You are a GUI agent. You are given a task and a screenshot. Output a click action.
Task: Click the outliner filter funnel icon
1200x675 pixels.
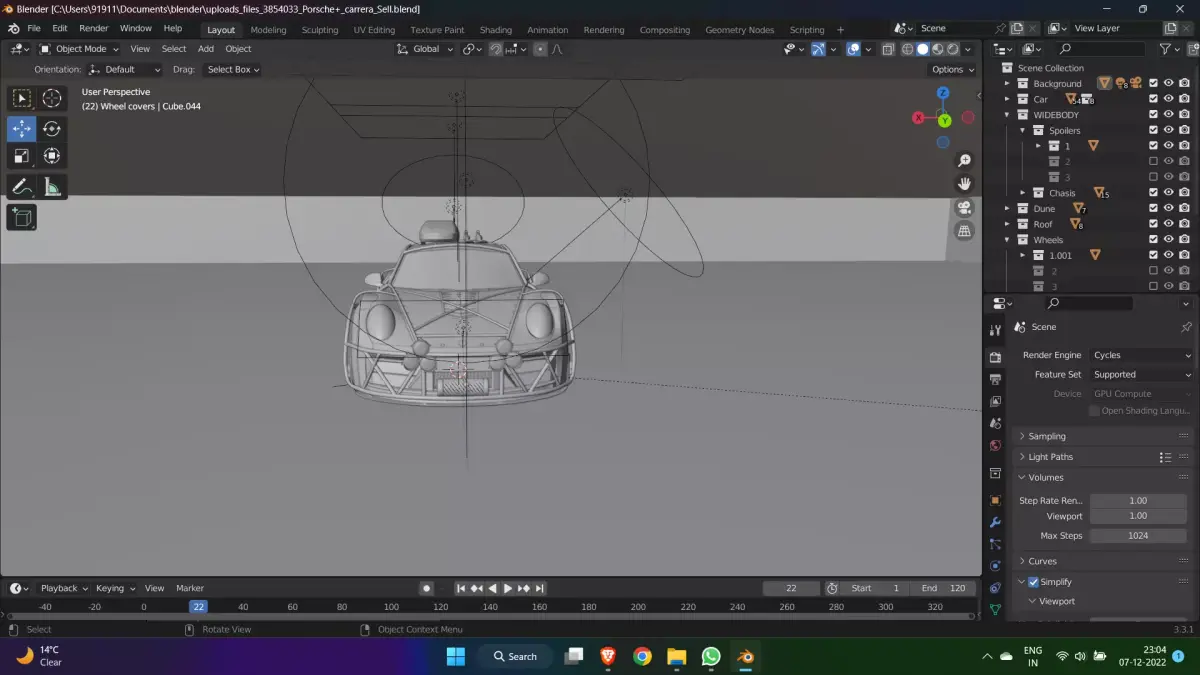click(1164, 49)
